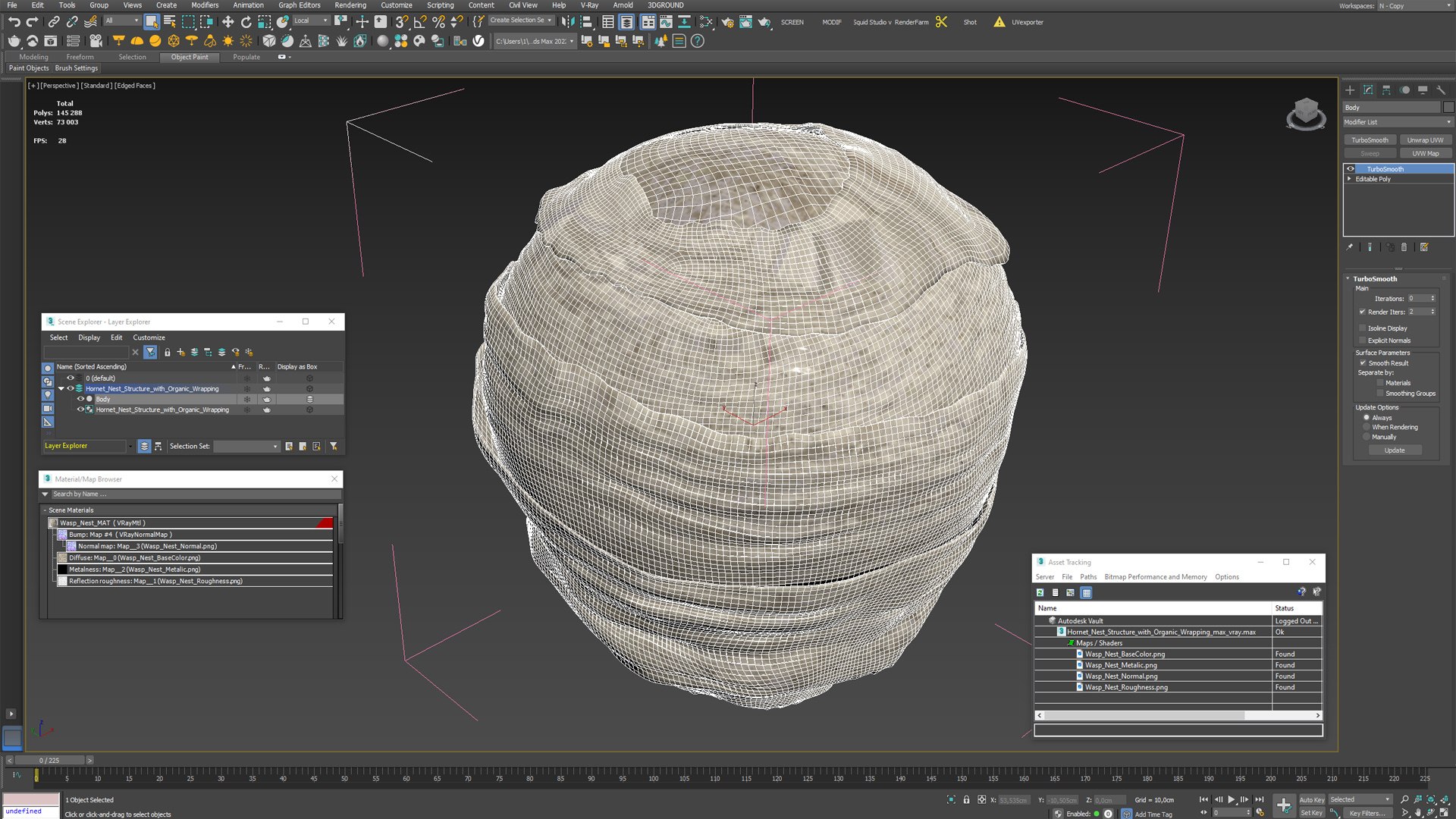Image resolution: width=1456 pixels, height=819 pixels.
Task: Check Separate by Materials checkbox
Action: point(1380,383)
